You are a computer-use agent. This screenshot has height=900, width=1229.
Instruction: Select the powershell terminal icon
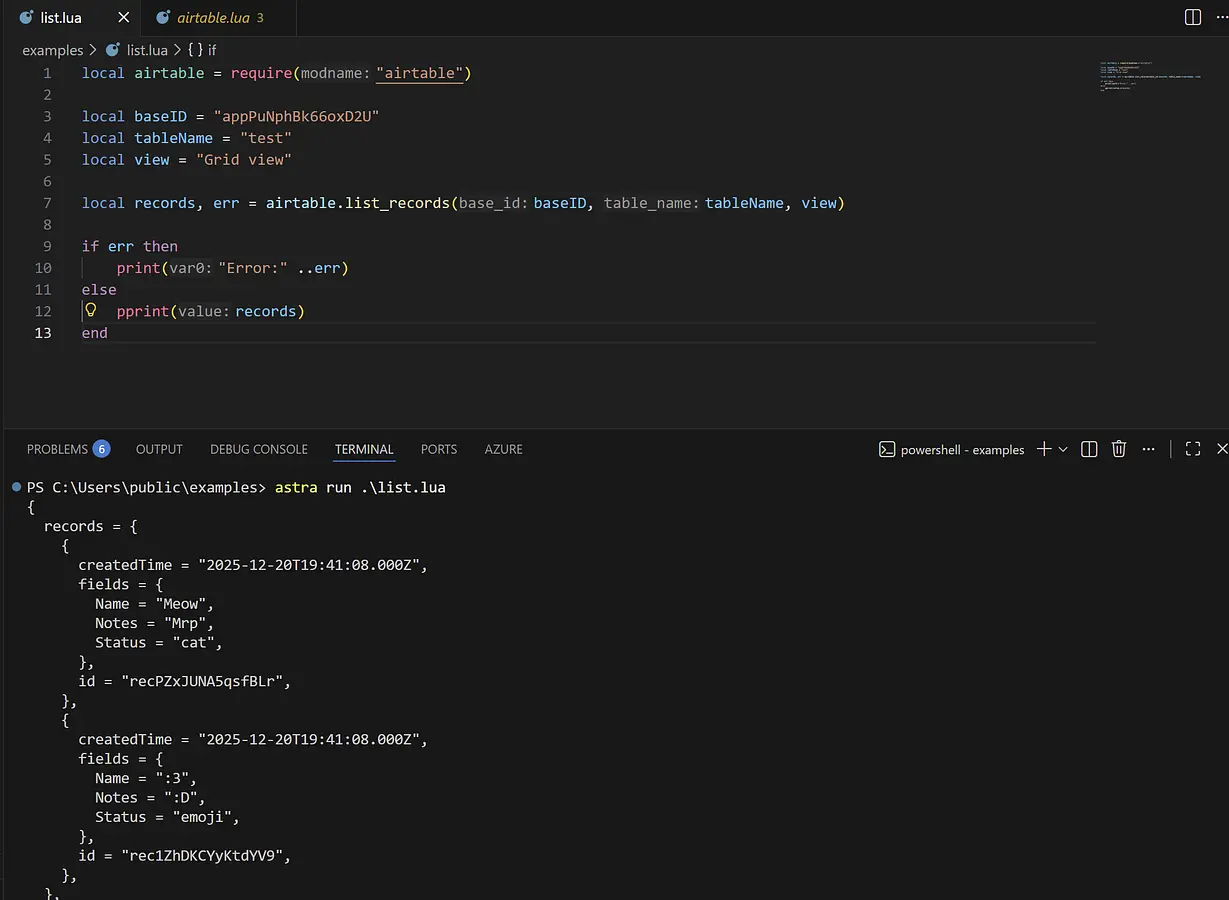[886, 449]
